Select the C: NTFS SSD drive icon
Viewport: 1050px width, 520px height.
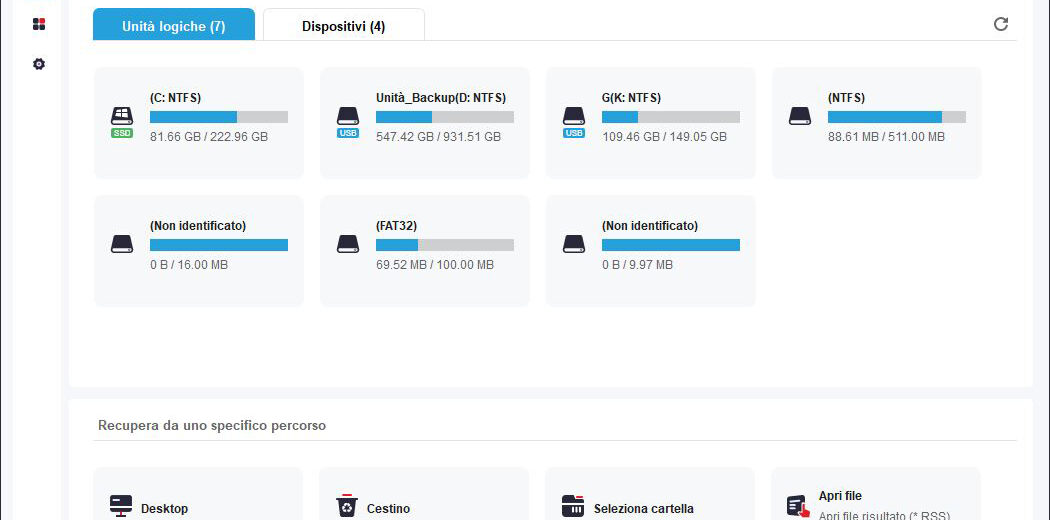point(122,122)
